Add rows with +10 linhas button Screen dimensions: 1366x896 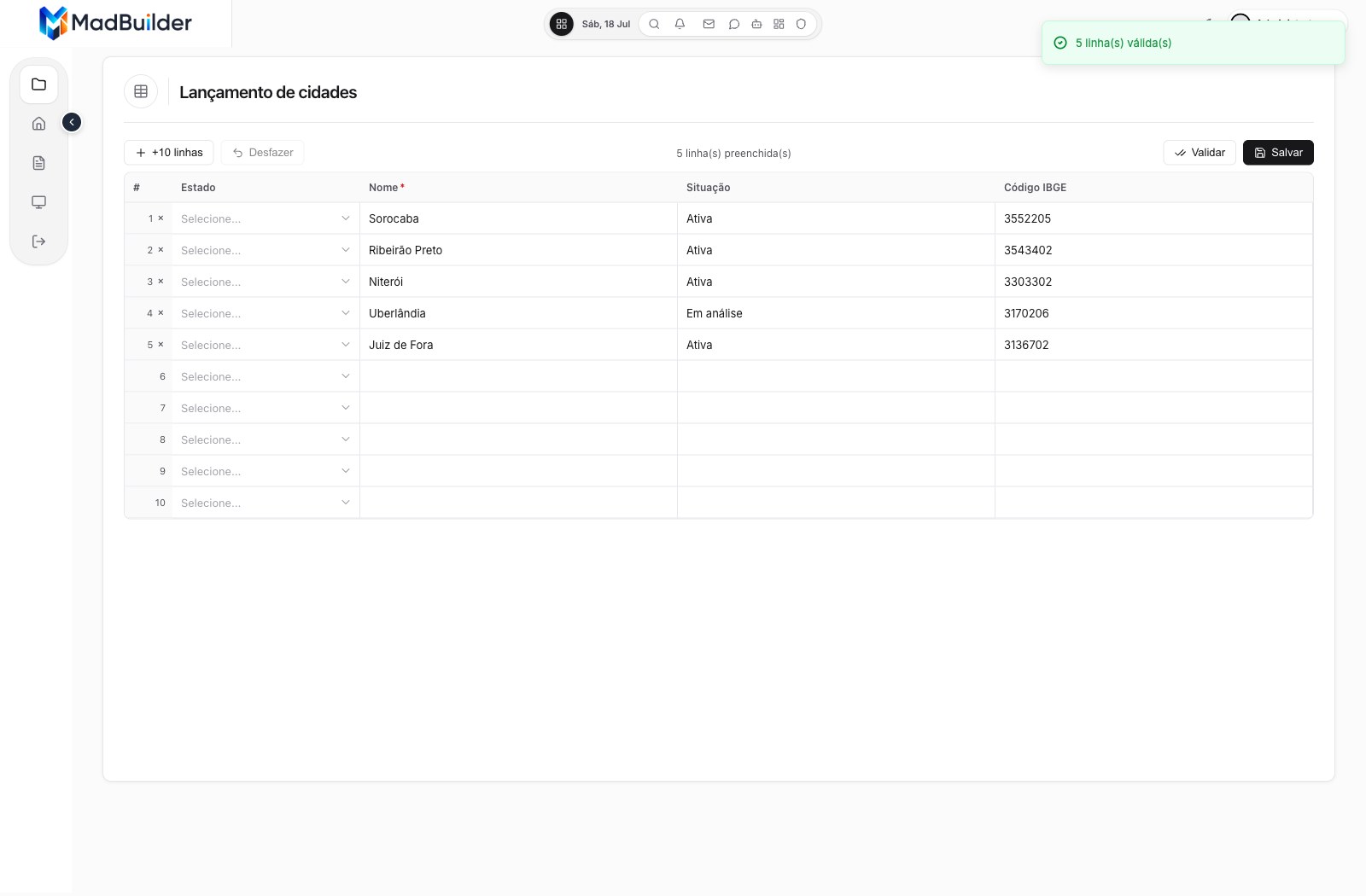coord(169,153)
